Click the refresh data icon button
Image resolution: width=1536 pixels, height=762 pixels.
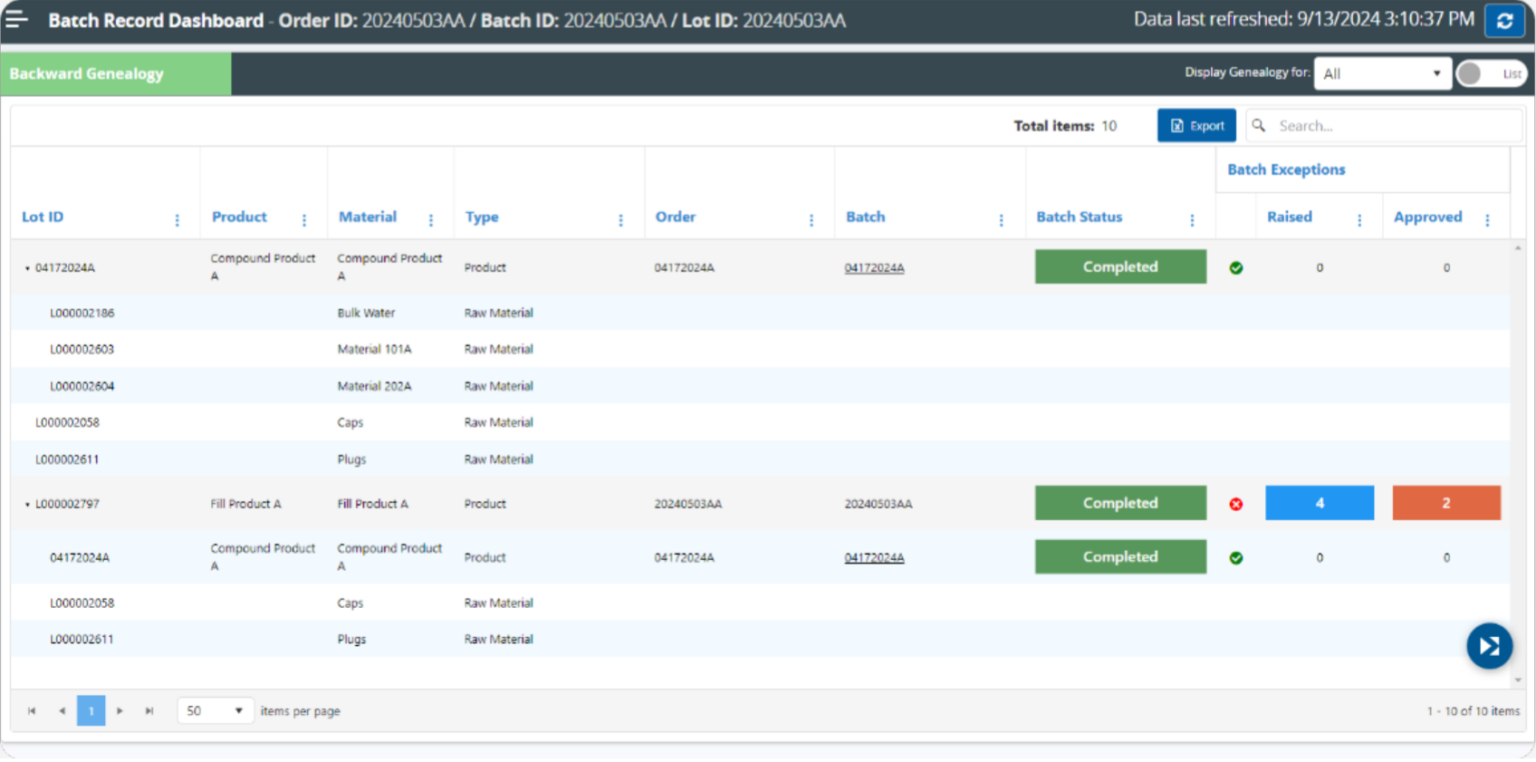pyautogui.click(x=1504, y=20)
